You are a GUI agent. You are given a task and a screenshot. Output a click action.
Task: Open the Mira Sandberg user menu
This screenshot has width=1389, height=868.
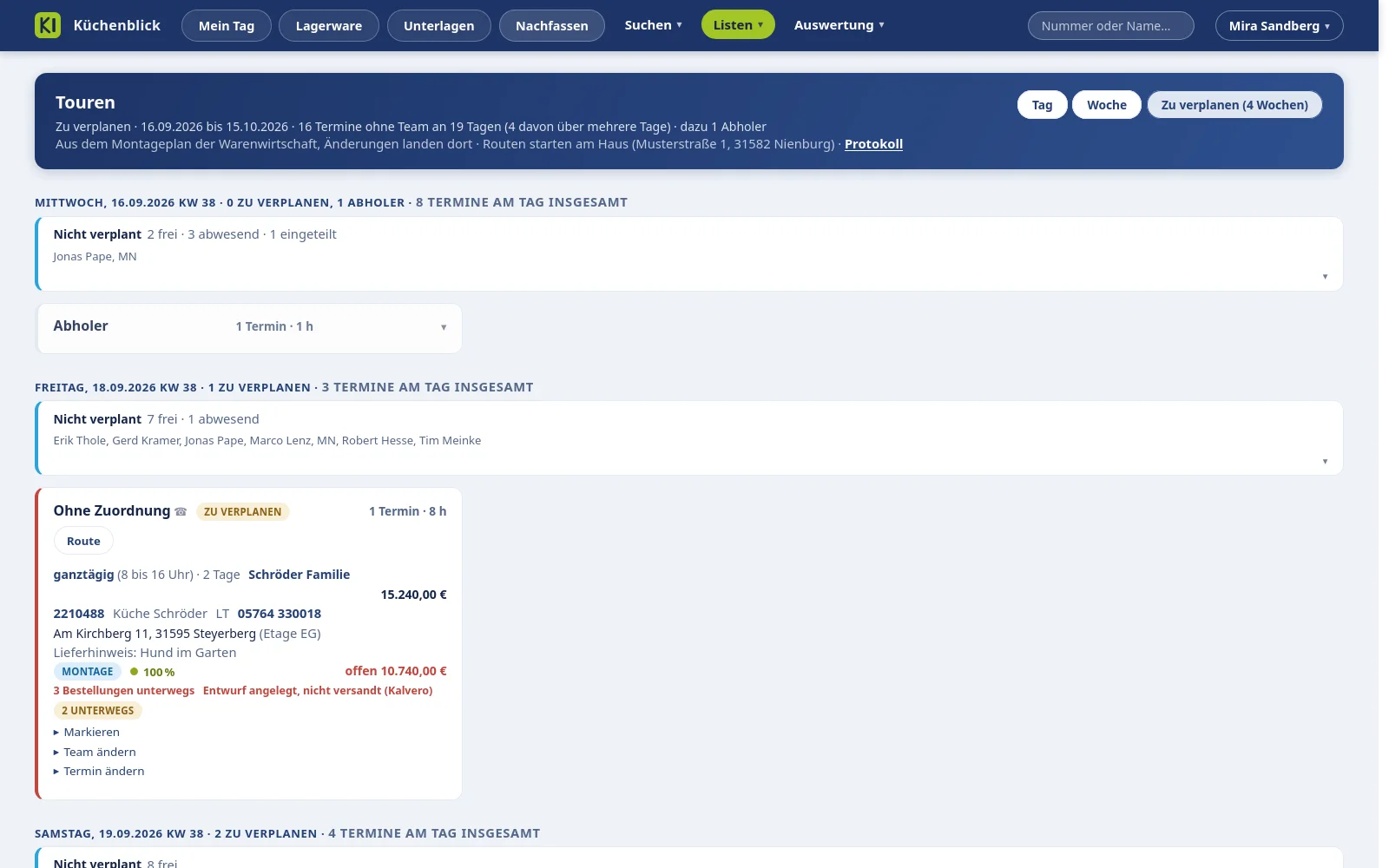click(x=1280, y=26)
